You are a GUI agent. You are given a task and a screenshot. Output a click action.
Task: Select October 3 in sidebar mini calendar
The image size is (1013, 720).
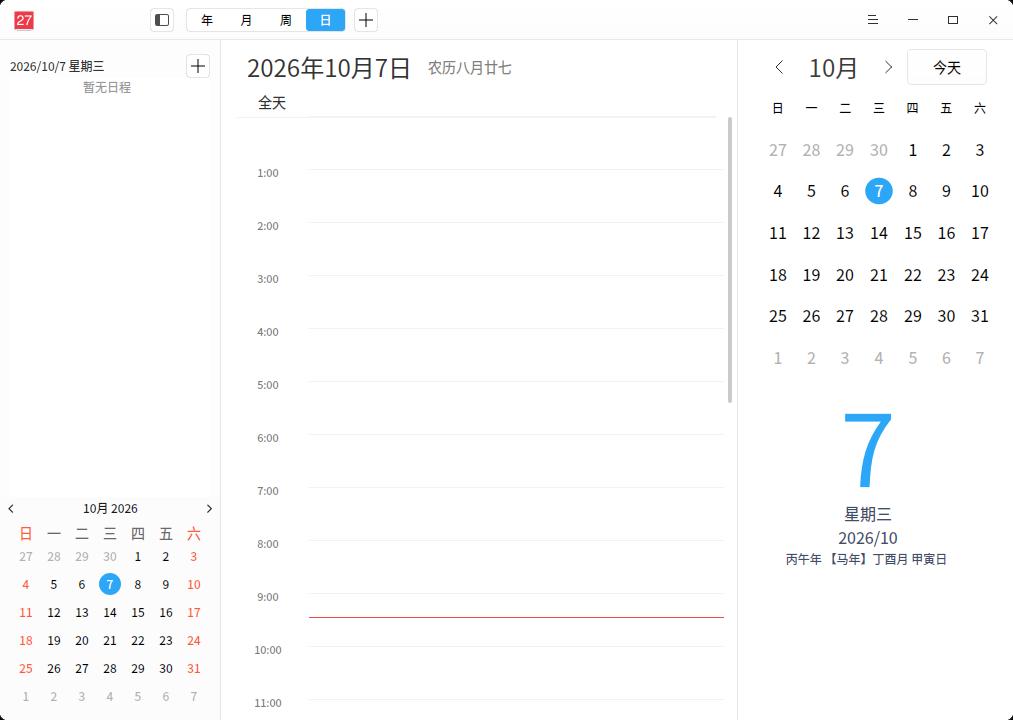[x=194, y=556]
